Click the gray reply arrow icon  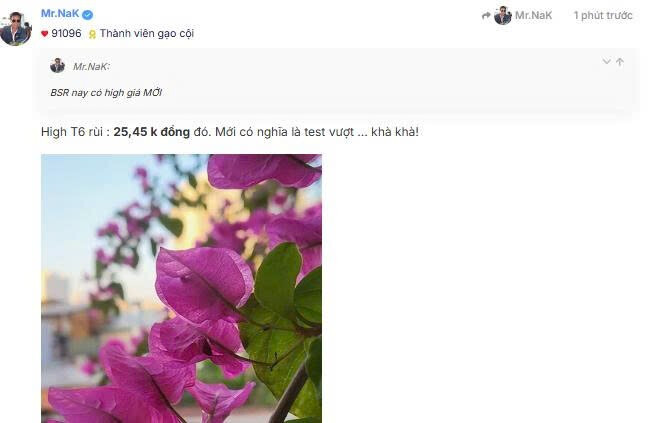(x=486, y=16)
